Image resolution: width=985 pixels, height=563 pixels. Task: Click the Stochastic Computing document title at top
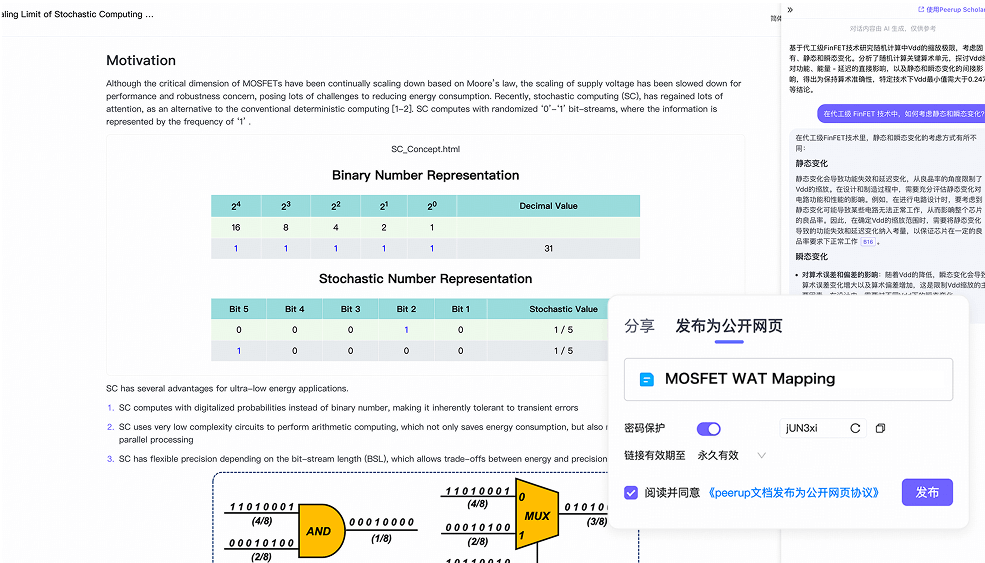tap(77, 14)
